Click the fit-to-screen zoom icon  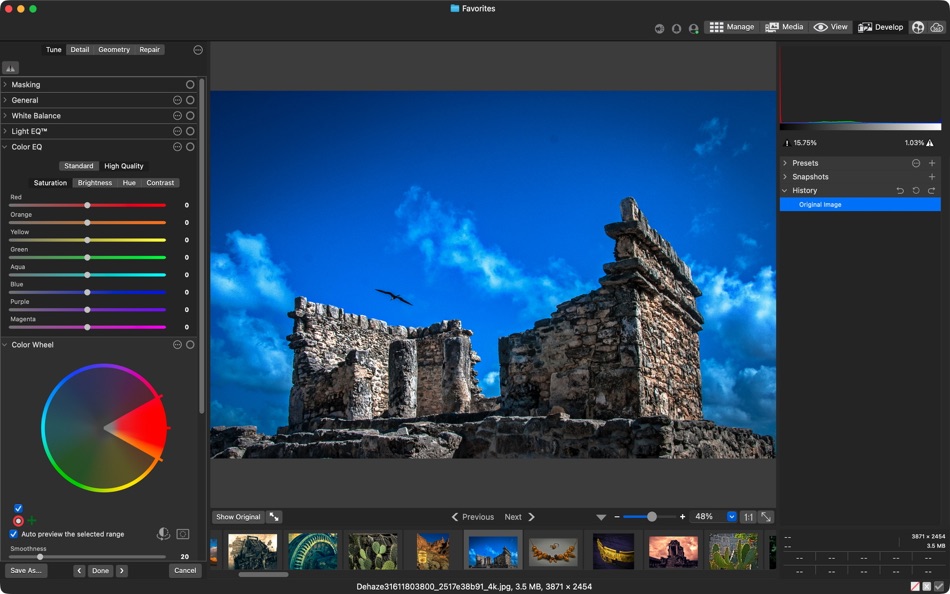766,517
